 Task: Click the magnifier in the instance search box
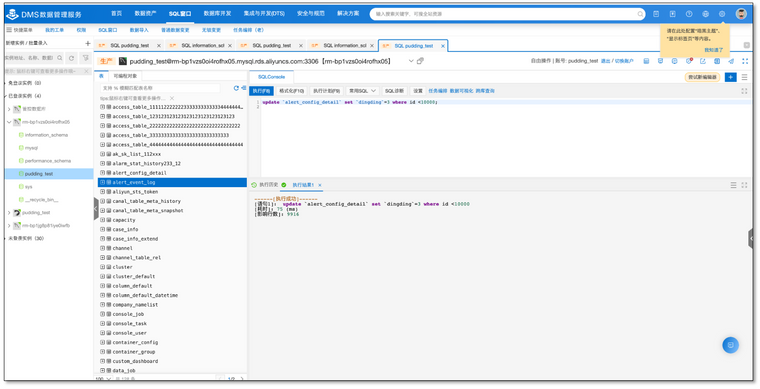coord(60,58)
